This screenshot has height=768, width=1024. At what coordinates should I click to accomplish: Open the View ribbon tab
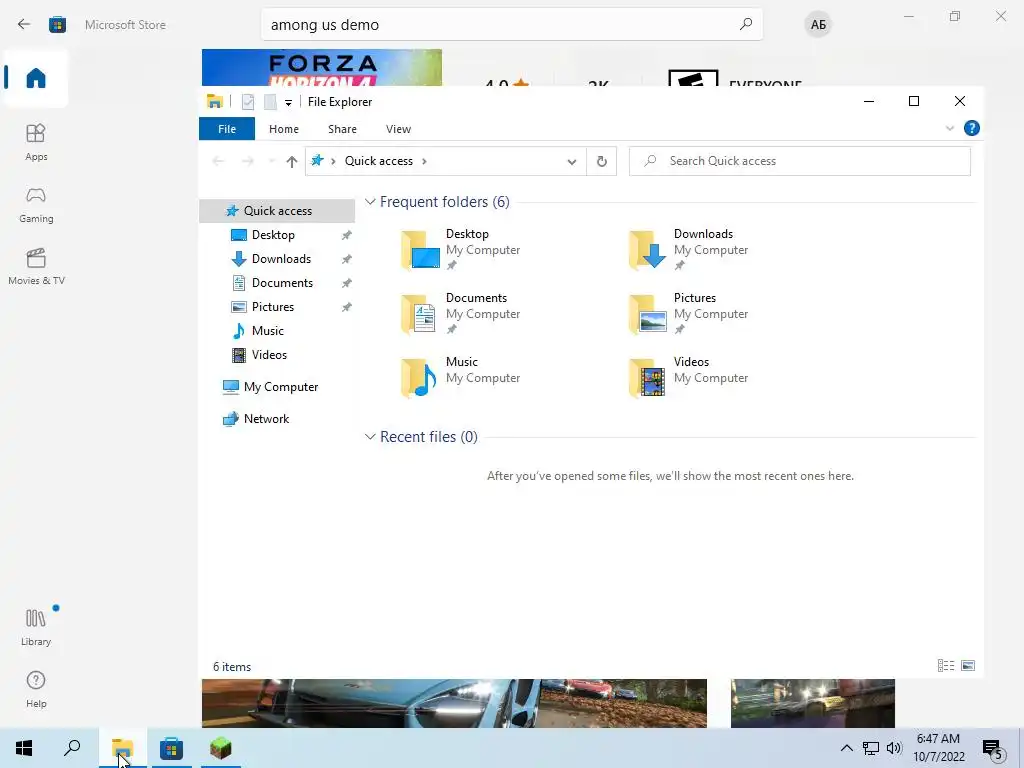pyautogui.click(x=398, y=129)
